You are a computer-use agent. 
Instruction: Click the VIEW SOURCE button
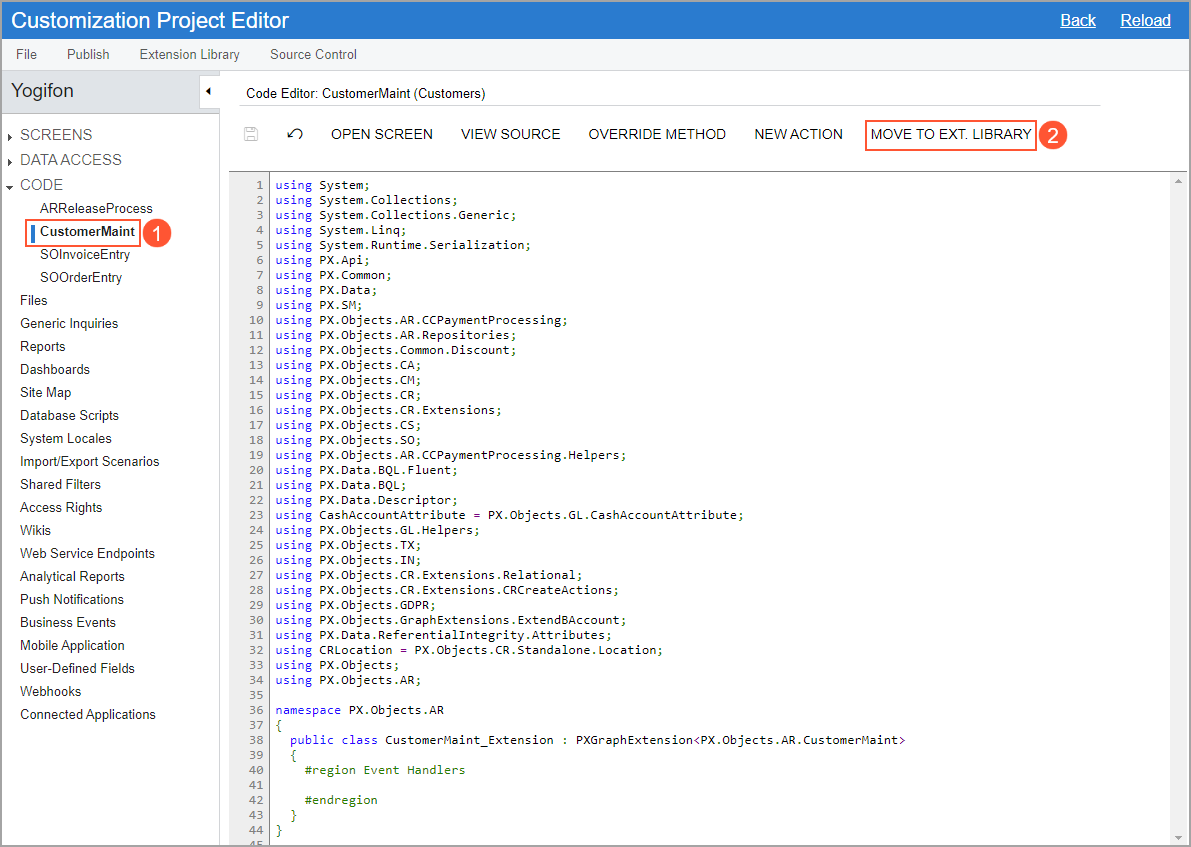510,134
